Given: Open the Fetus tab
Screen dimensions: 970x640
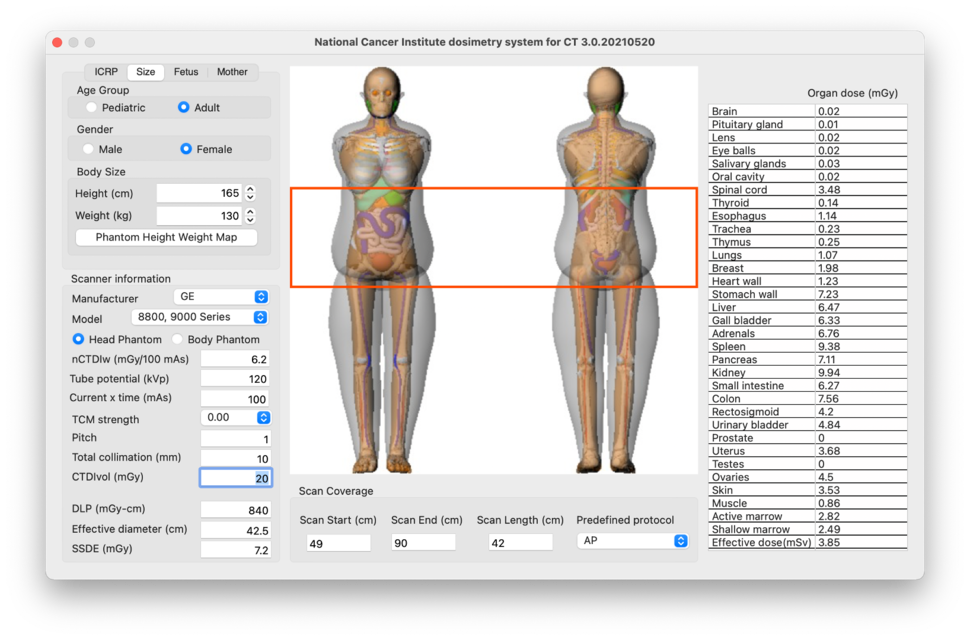Looking at the screenshot, I should coord(186,72).
